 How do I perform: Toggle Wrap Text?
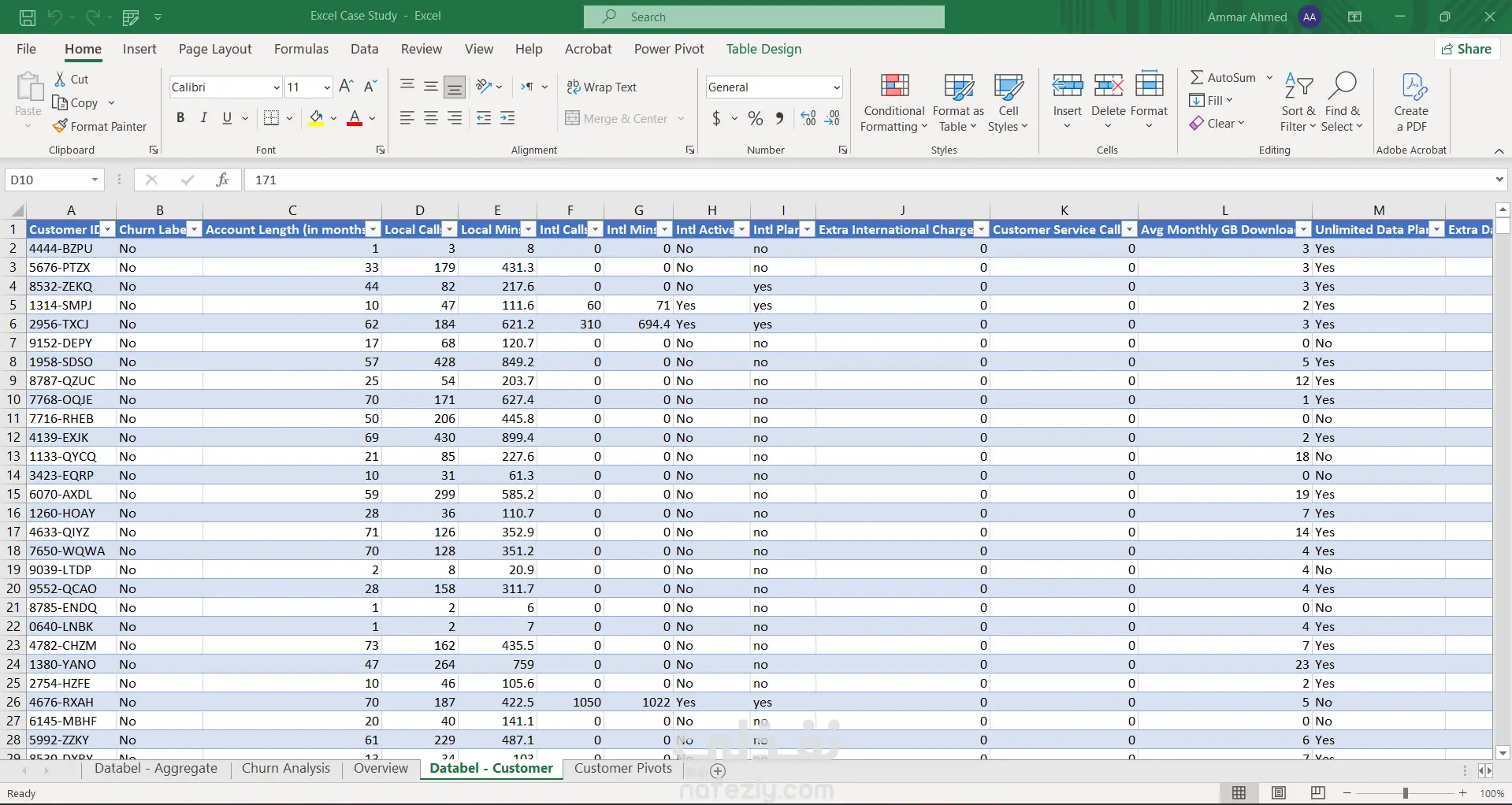point(602,87)
